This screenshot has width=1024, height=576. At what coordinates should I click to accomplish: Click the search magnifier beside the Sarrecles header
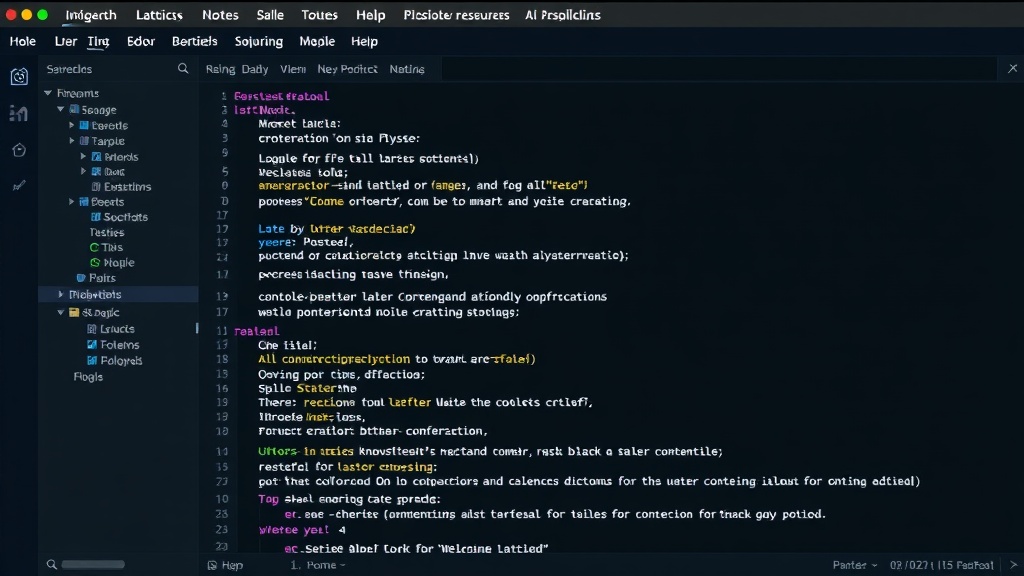click(x=183, y=69)
